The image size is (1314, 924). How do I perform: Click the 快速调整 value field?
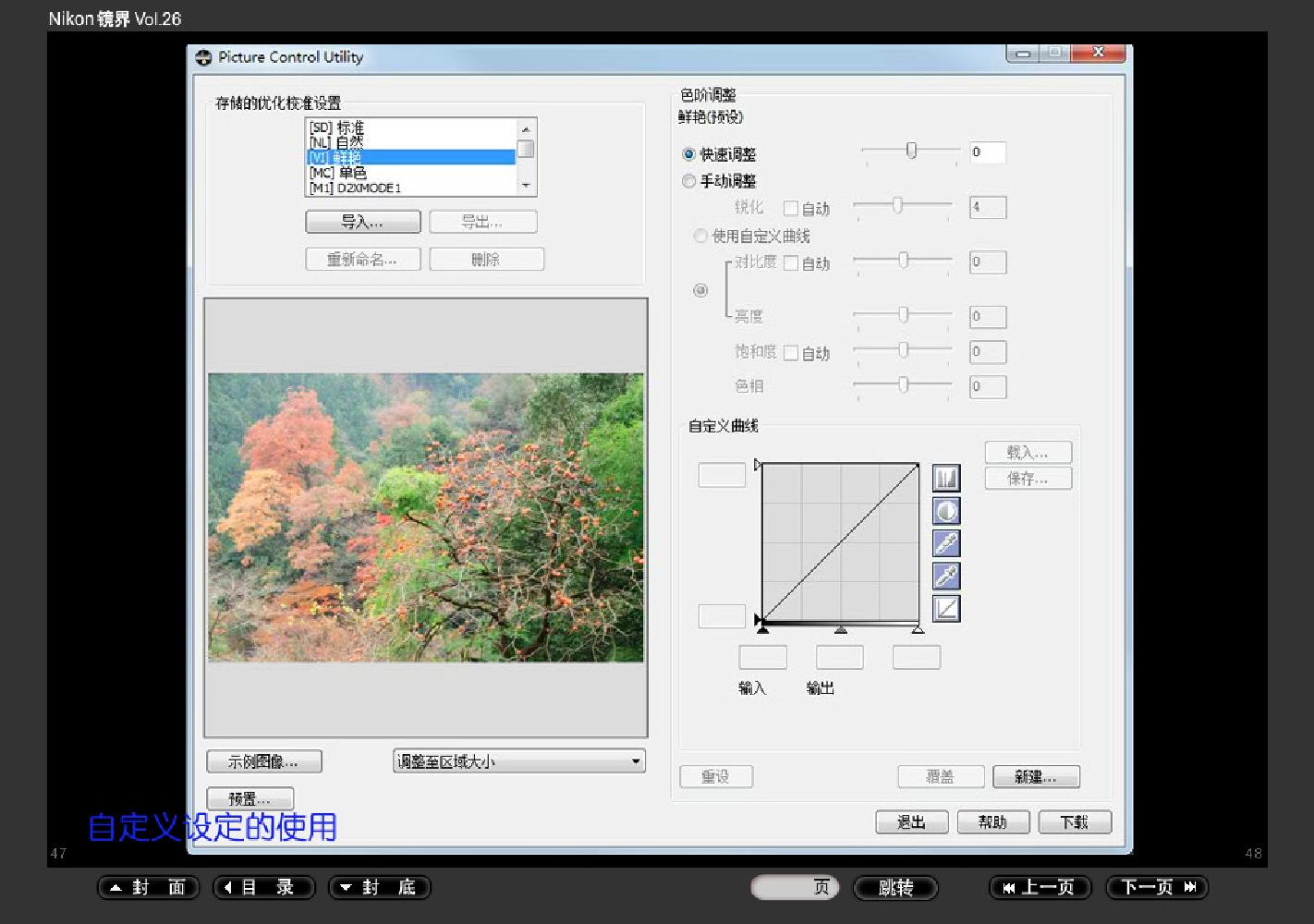(x=988, y=152)
